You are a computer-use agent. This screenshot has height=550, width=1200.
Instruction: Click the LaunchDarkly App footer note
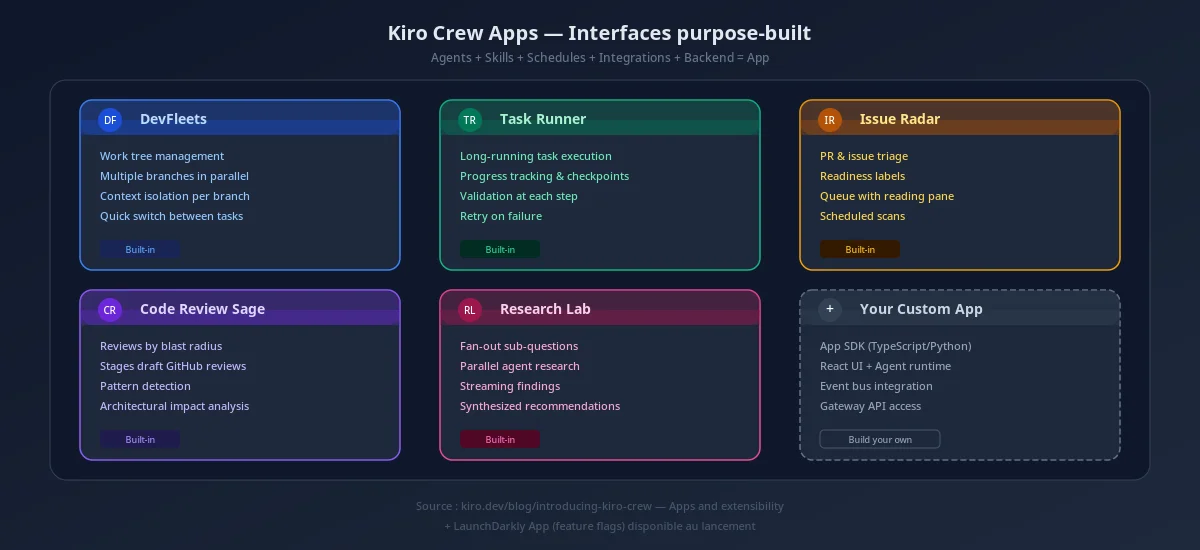[x=600, y=526]
